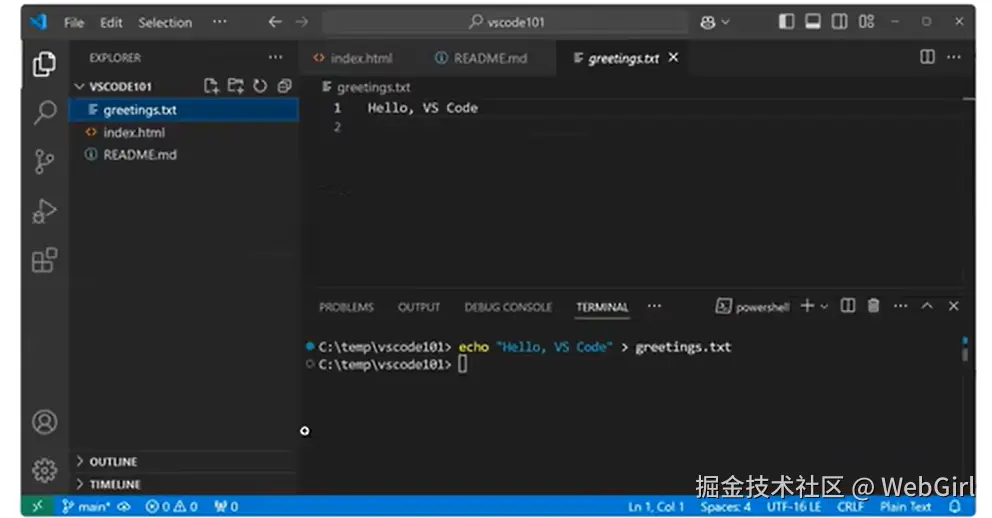This screenshot has height=518, width=992.
Task: Change encoding via UTF-16 LE
Action: 794,507
